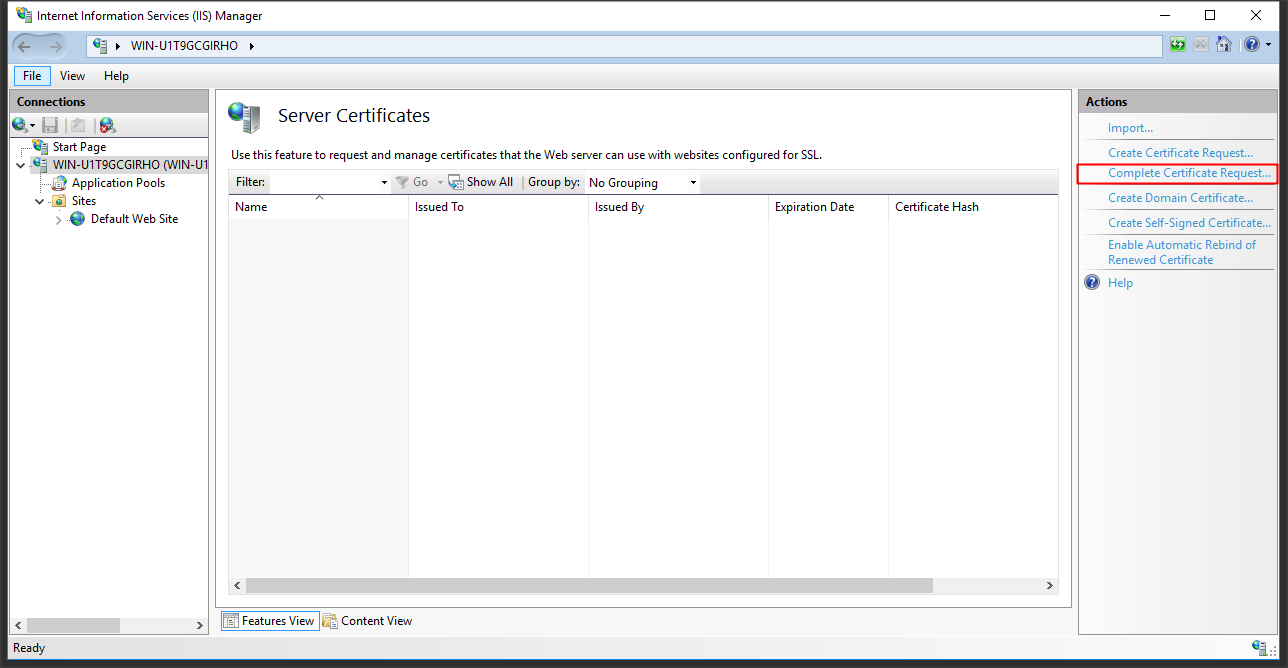Click the certificate list horizontal scrollbar
The image size is (1288, 668).
pos(588,585)
